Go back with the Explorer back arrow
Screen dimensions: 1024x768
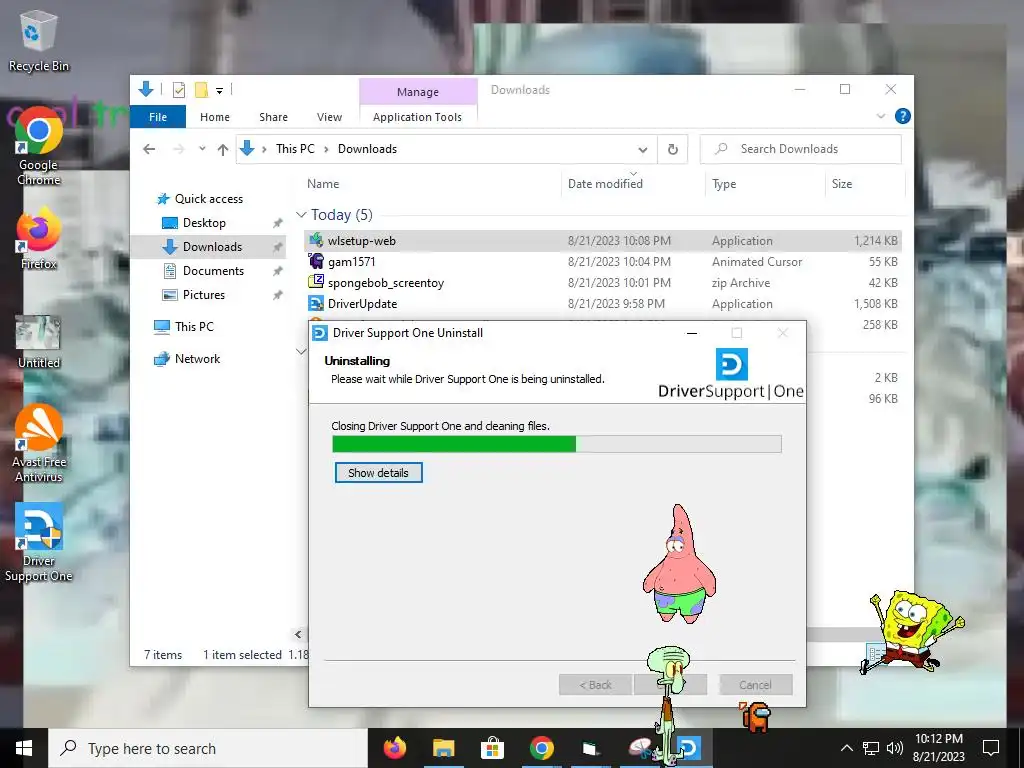[x=149, y=149]
